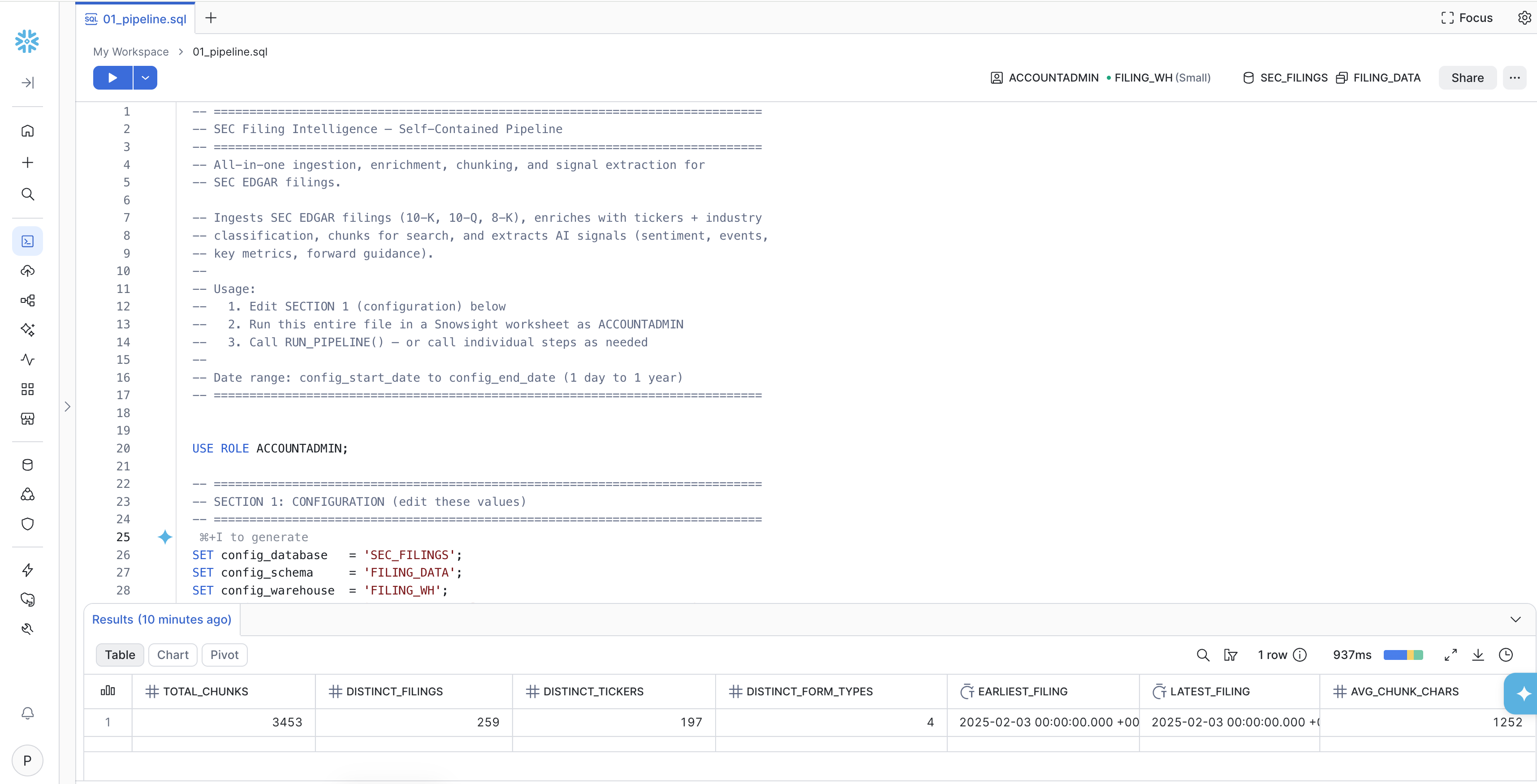Click the LATEST_FILING column header

pos(1229,691)
